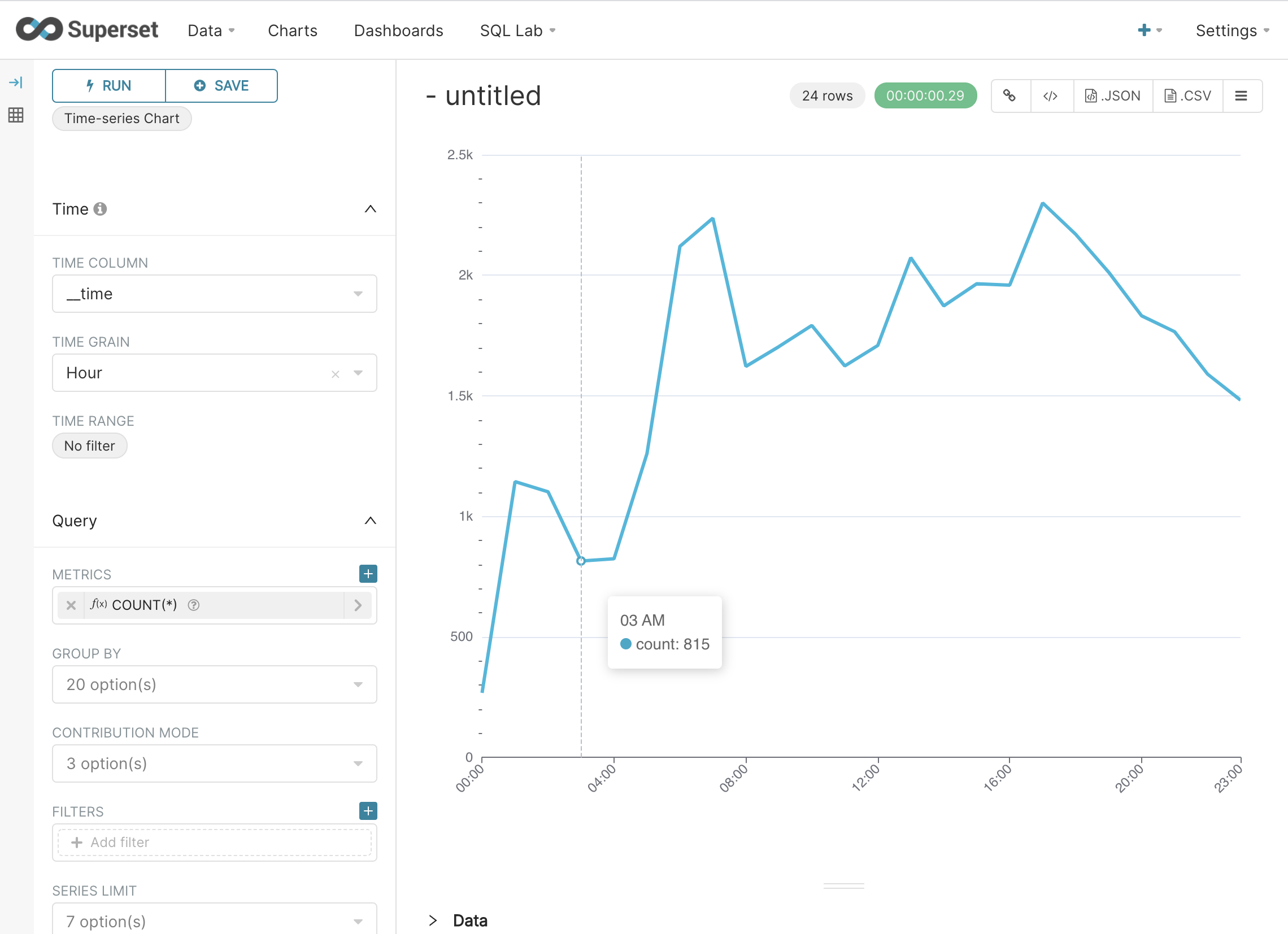Screen dimensions: 1288x934
Task: Collapse the Time section
Action: pos(370,209)
